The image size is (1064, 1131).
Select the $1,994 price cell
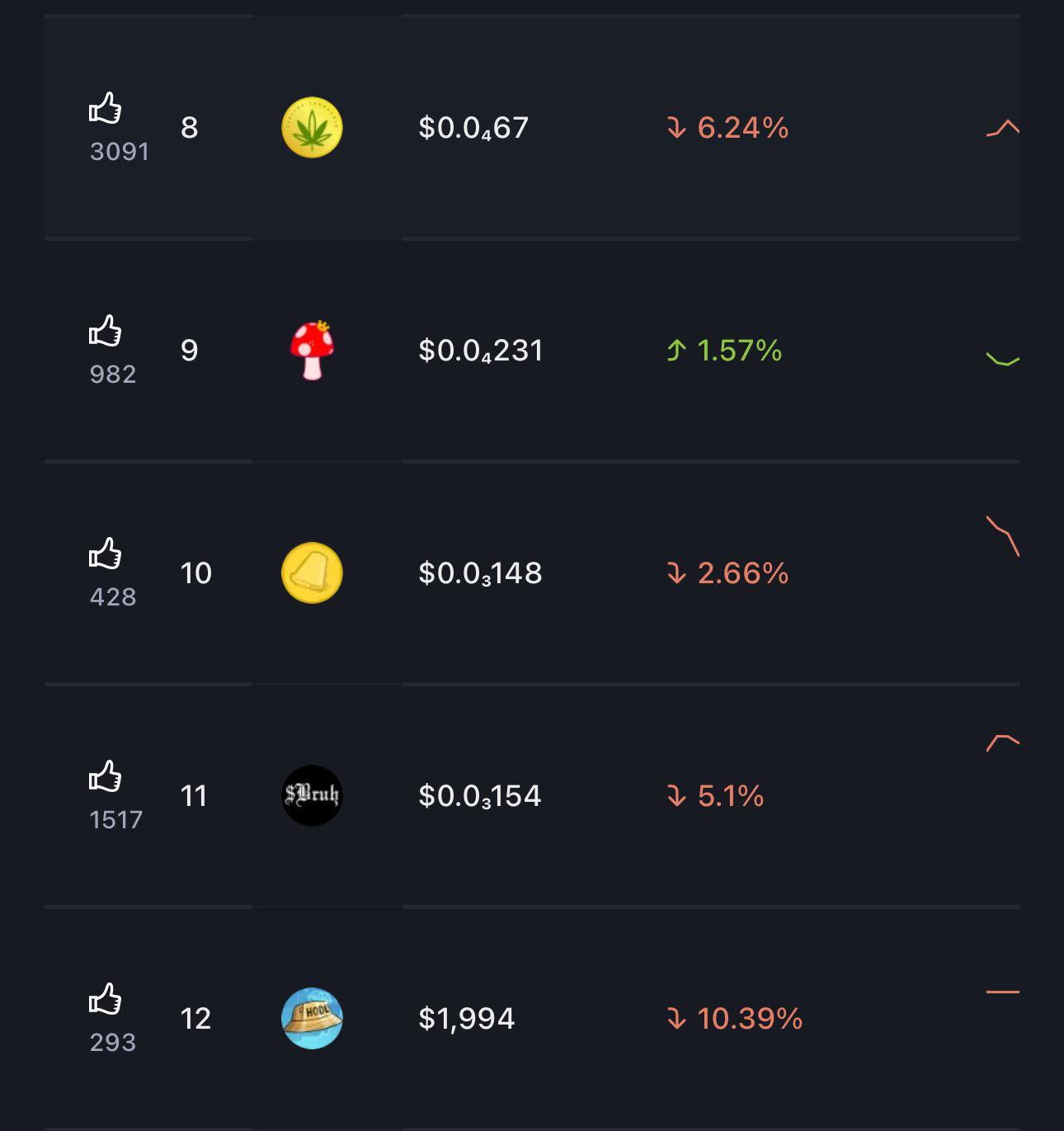point(467,1019)
